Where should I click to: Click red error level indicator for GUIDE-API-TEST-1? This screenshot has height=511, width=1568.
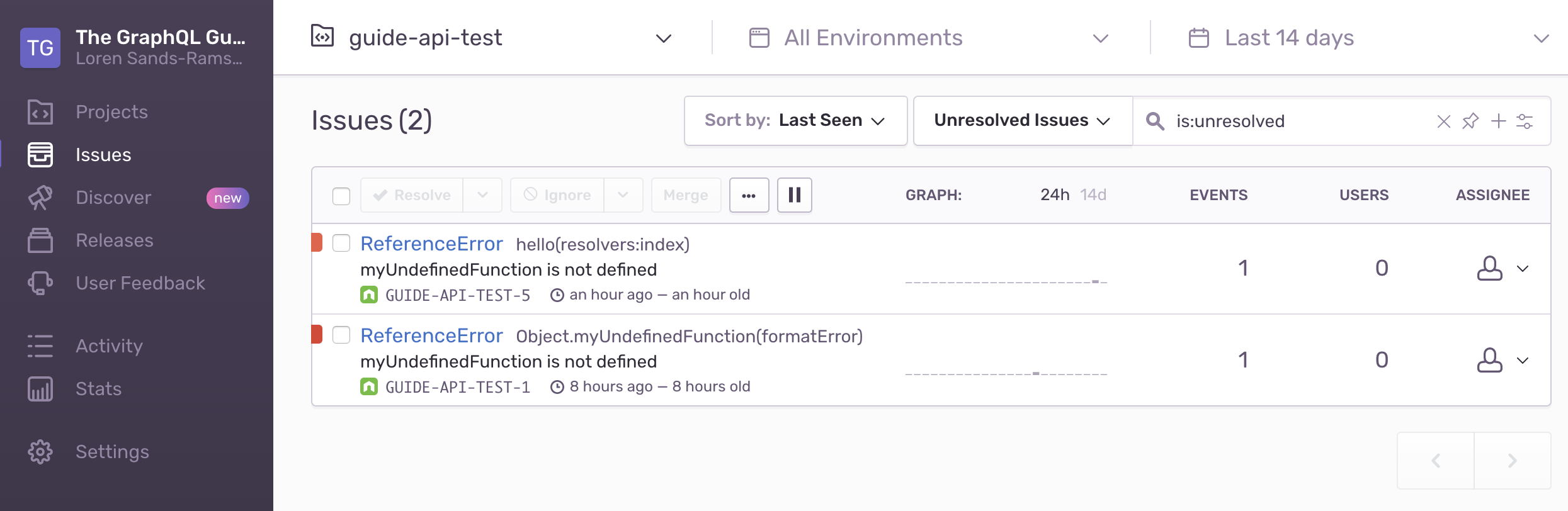click(x=317, y=334)
